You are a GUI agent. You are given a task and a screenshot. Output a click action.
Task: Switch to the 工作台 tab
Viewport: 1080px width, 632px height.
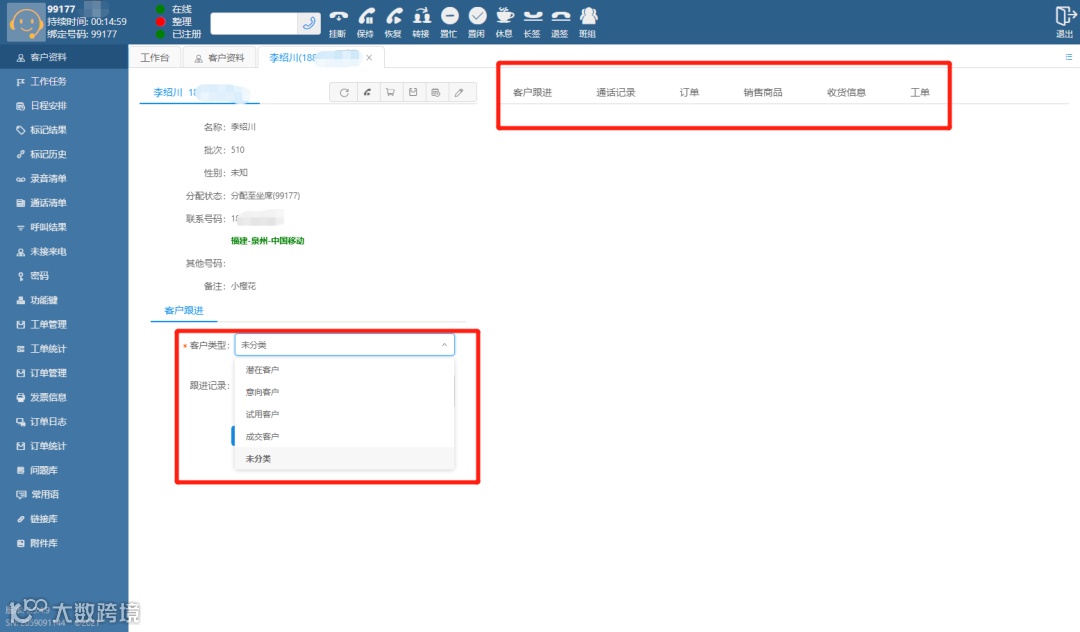[x=154, y=58]
